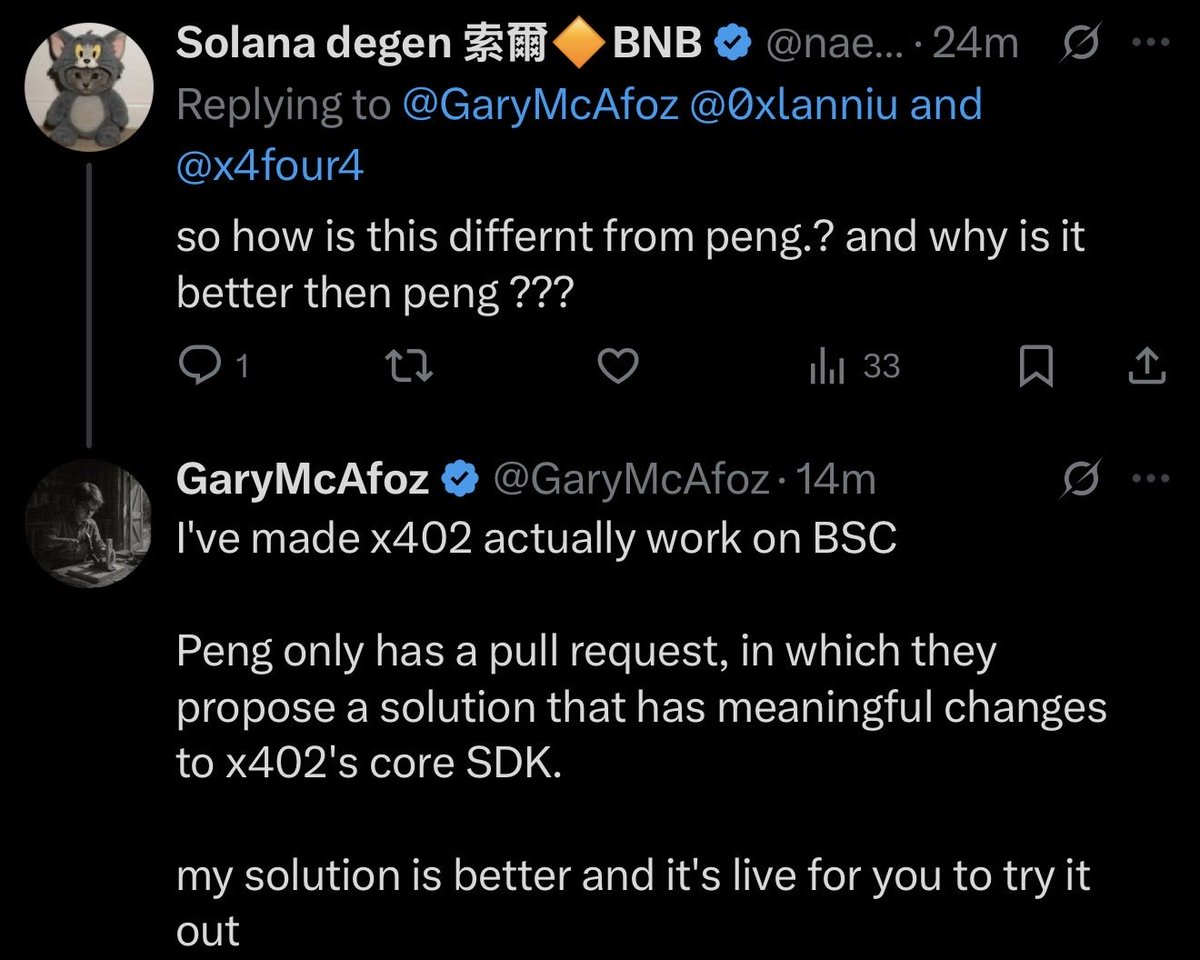1200x960 pixels.
Task: Share Solana degen's tweet
Action: pos(1147,369)
